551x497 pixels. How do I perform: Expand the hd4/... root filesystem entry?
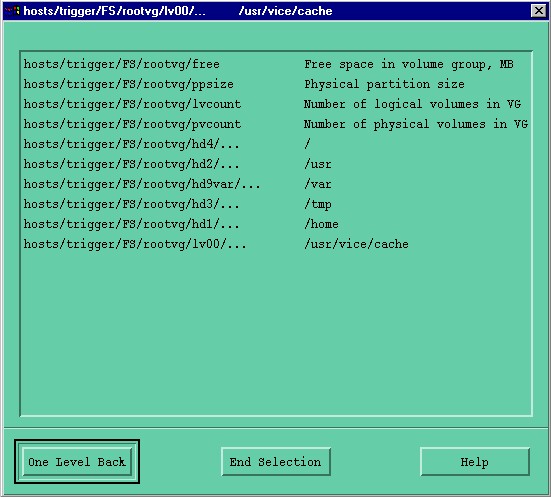point(276,144)
